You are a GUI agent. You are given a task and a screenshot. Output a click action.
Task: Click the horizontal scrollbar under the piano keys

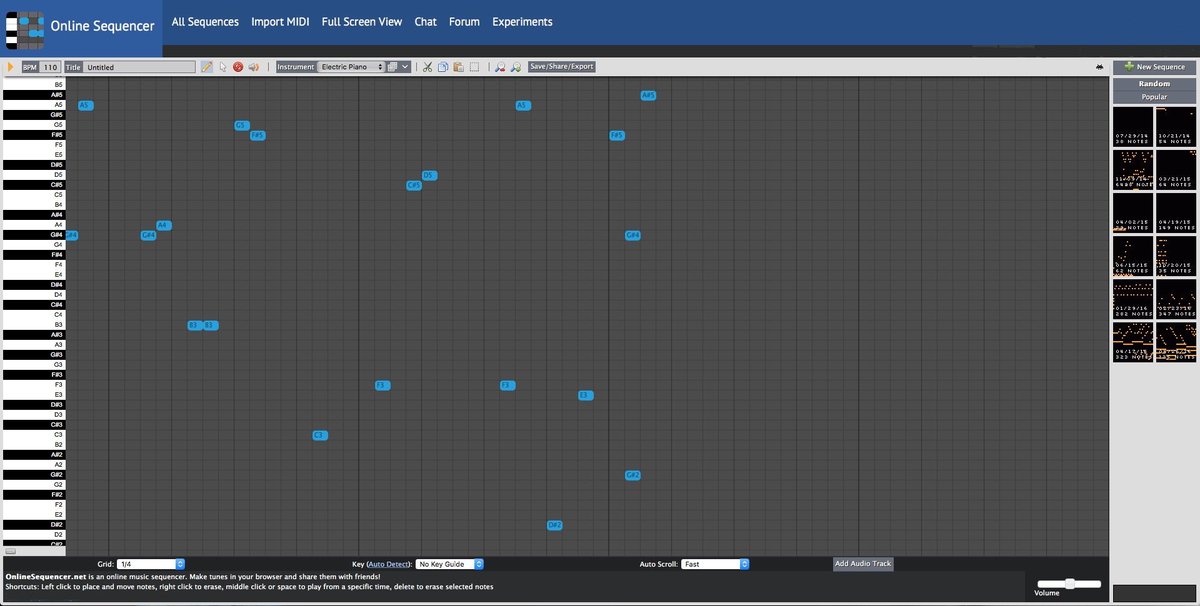tap(10, 551)
